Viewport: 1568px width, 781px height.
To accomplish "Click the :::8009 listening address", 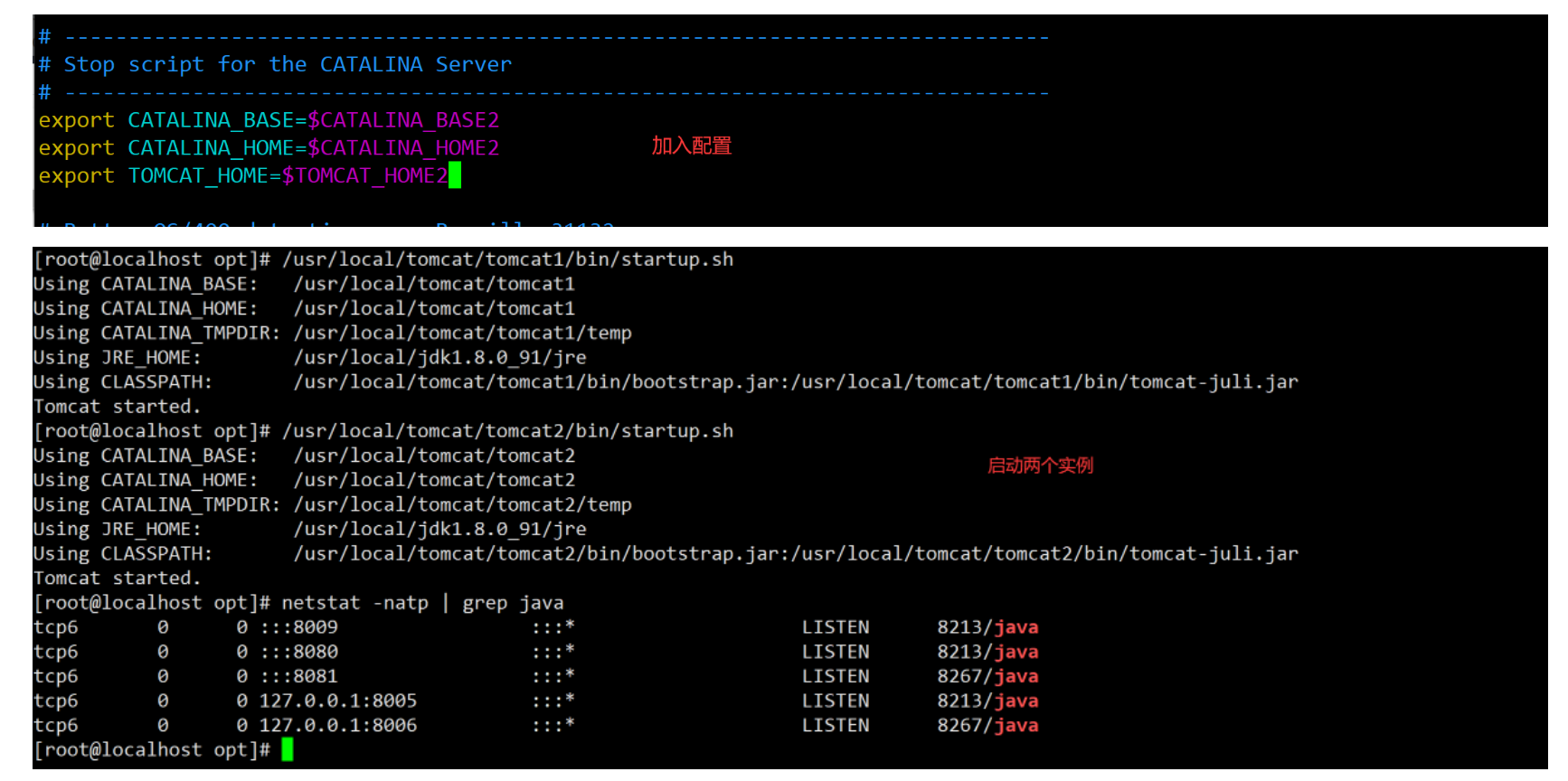I will pyautogui.click(x=299, y=627).
